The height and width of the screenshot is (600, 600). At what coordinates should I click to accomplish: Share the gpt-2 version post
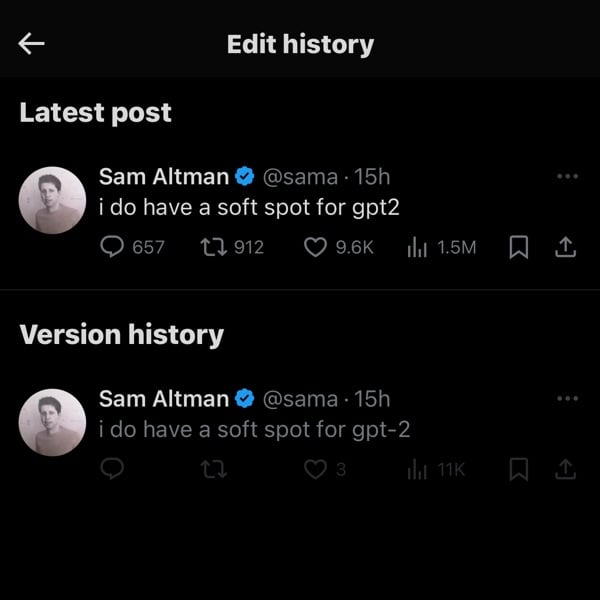pos(565,468)
